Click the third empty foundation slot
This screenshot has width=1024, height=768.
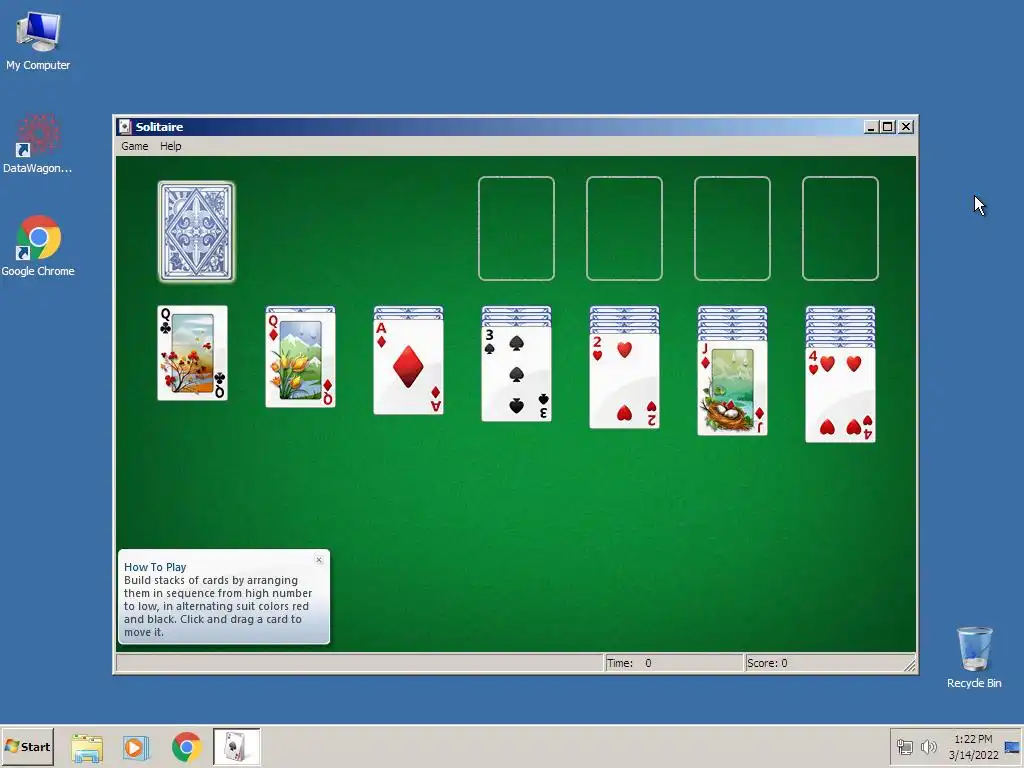coord(732,229)
